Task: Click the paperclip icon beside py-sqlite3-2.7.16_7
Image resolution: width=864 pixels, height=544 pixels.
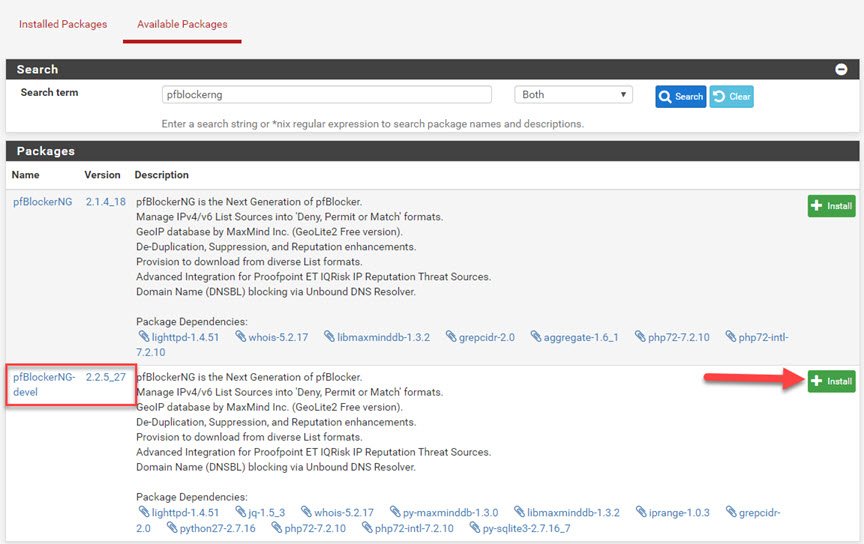Action: (475, 527)
